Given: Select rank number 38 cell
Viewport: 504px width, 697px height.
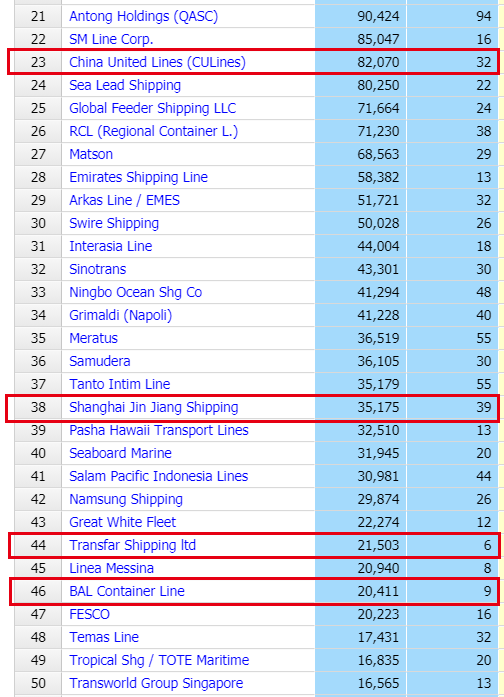Looking at the screenshot, I should [38, 408].
